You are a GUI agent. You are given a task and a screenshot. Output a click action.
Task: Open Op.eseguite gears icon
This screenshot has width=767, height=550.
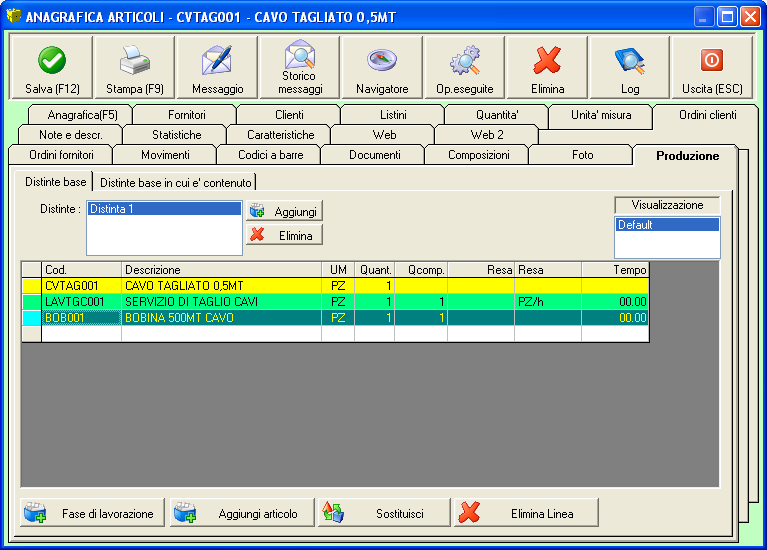tap(465, 61)
